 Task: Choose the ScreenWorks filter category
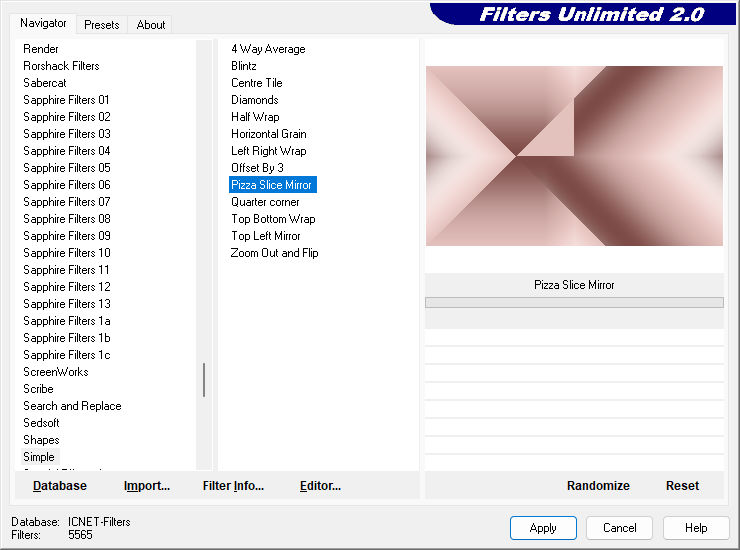click(56, 372)
